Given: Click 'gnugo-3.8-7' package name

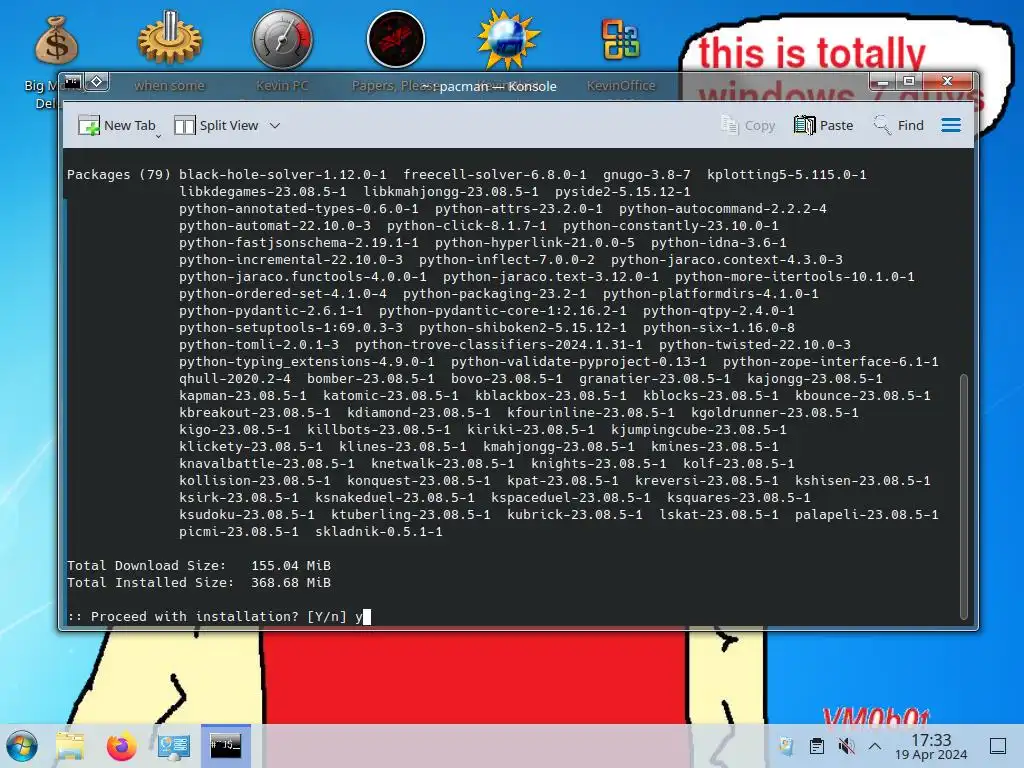Looking at the screenshot, I should pos(647,174).
